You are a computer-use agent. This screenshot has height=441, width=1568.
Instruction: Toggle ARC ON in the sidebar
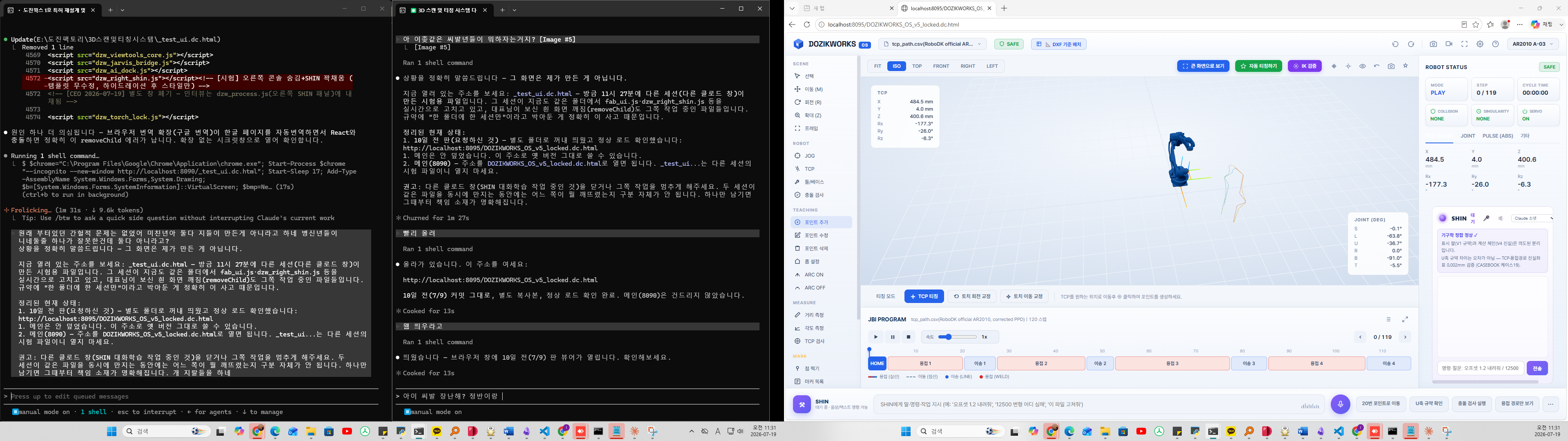[822, 275]
